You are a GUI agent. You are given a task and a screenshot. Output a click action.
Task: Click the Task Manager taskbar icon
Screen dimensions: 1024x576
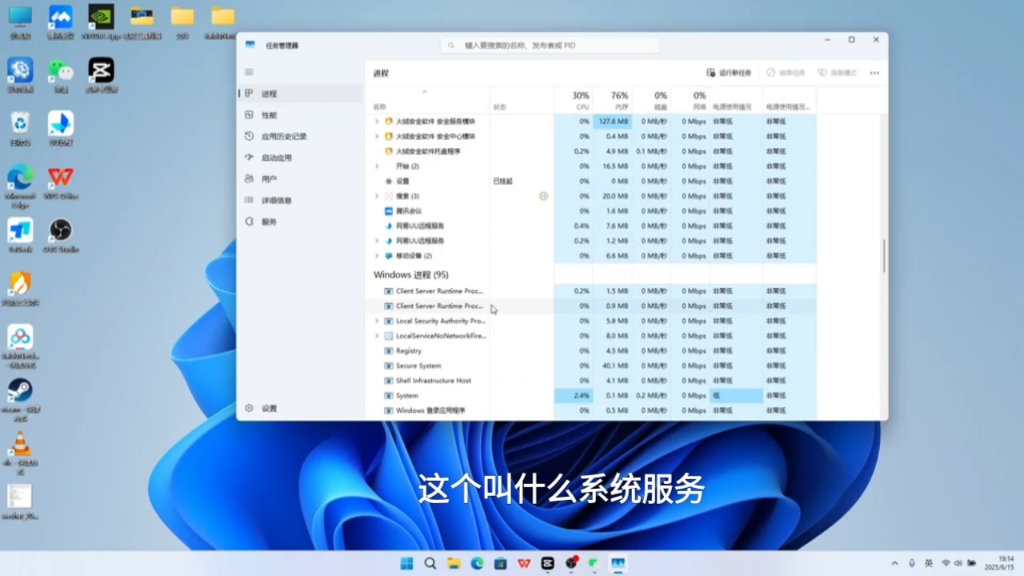618,564
